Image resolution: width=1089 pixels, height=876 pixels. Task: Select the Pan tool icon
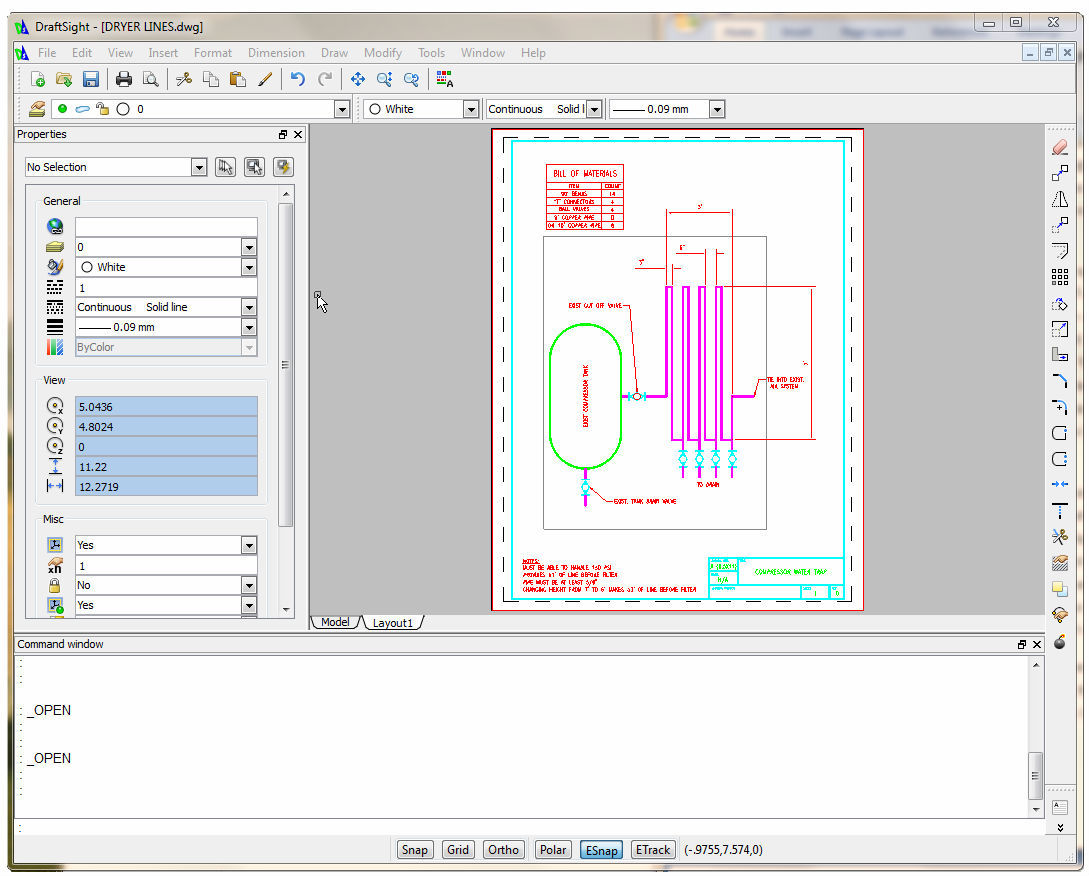(357, 79)
